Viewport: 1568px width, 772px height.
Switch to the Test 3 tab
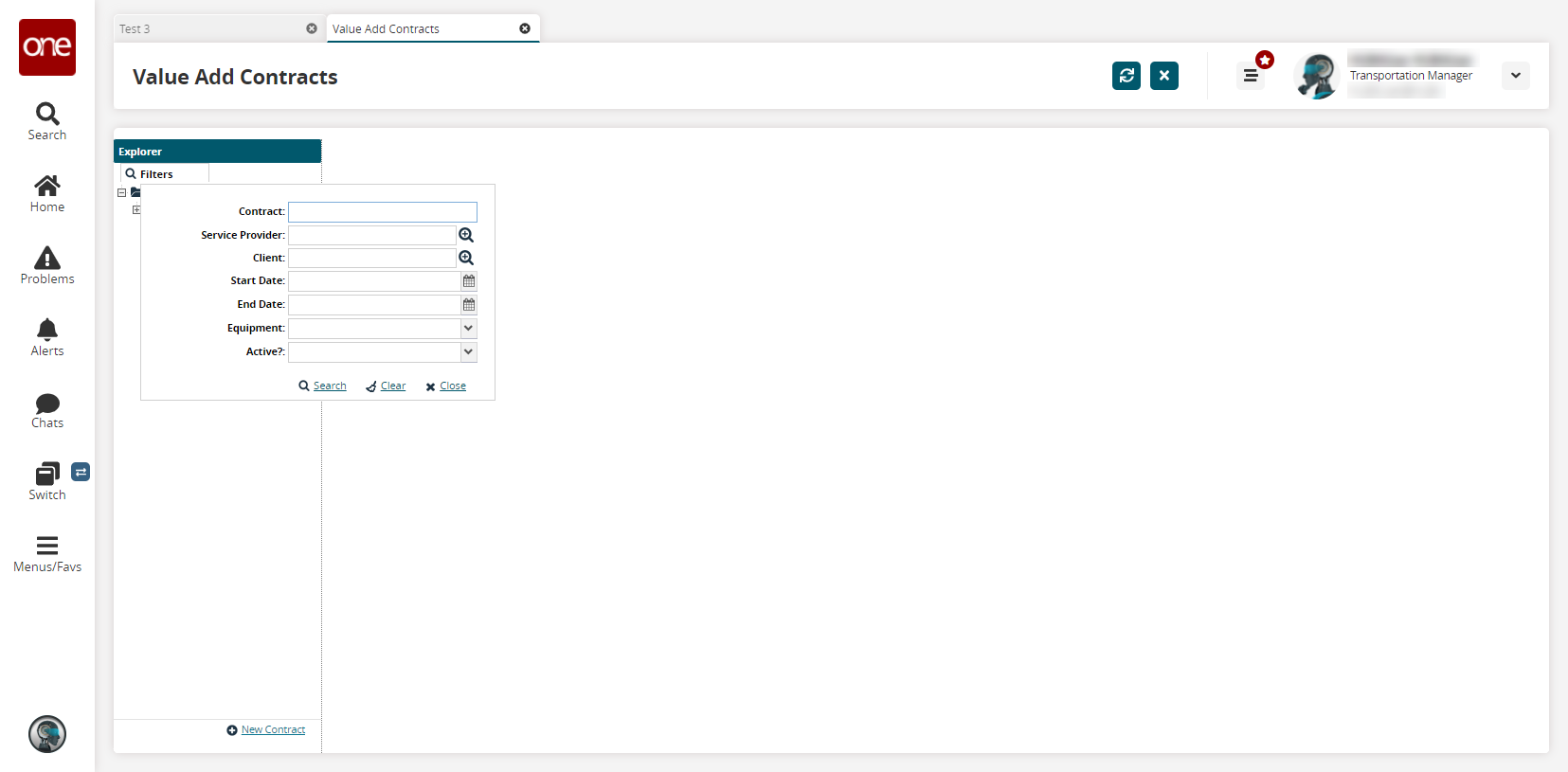click(x=219, y=28)
